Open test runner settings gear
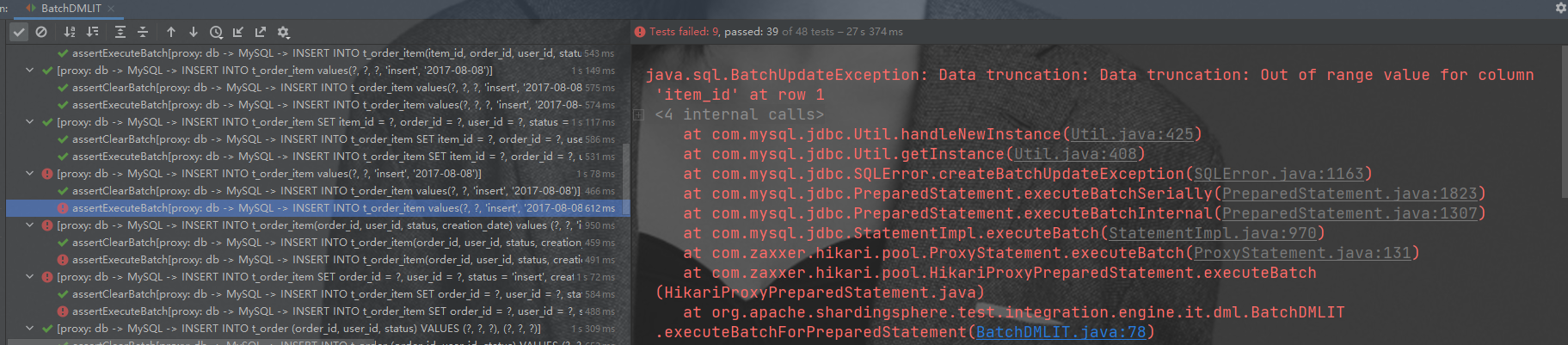The width and height of the screenshot is (1568, 345). coord(283,32)
